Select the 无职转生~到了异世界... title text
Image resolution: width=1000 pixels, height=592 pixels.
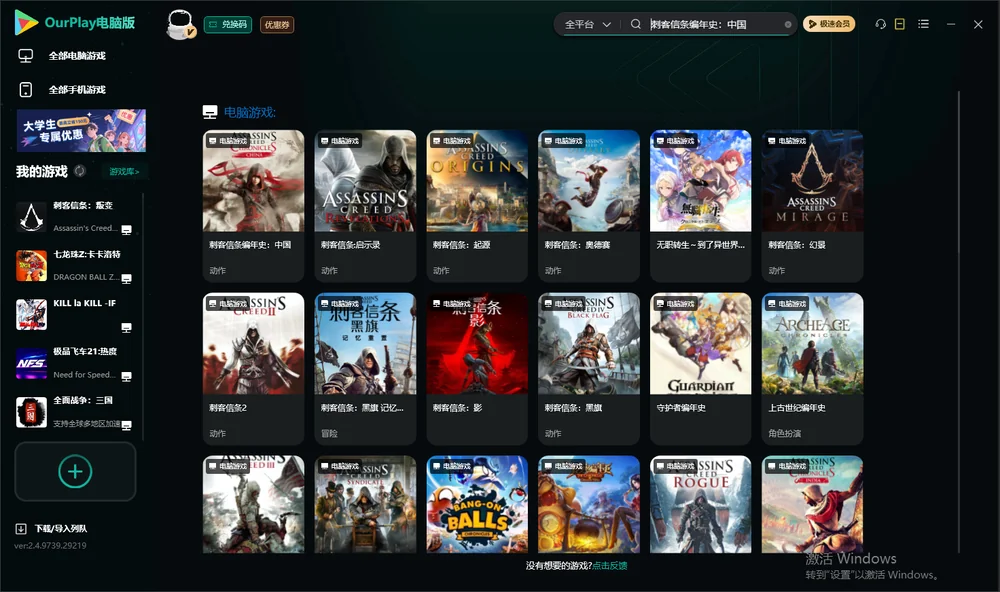[x=700, y=245]
